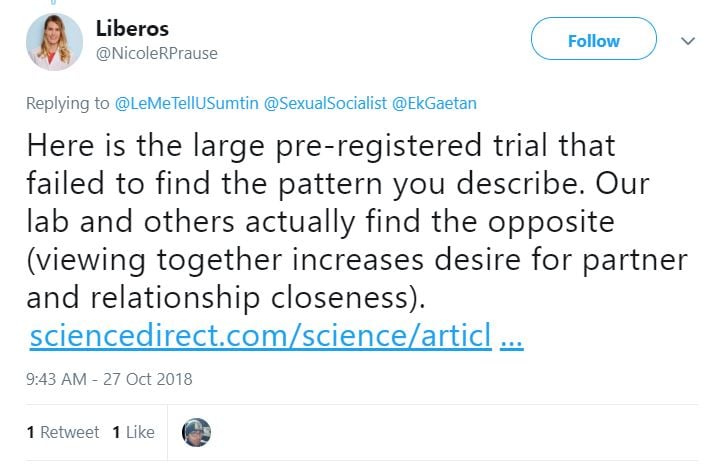Open the liker's small avatar thumbnail
The image size is (715, 470).
click(x=196, y=432)
